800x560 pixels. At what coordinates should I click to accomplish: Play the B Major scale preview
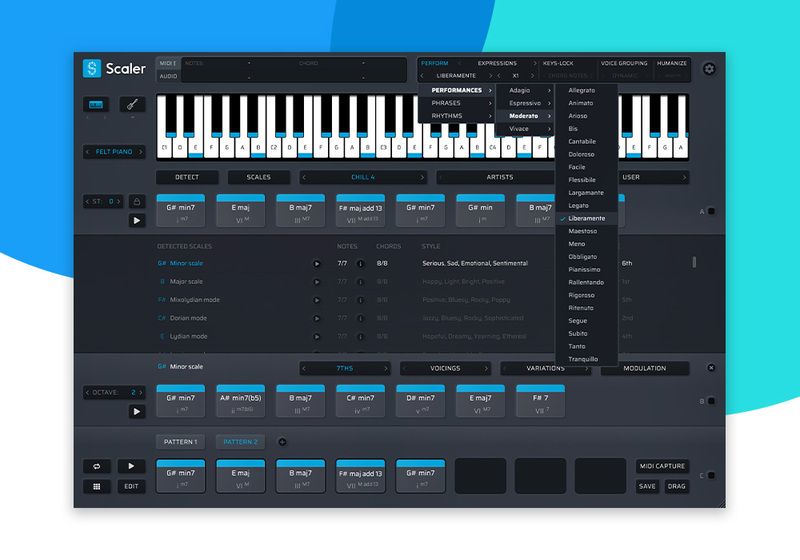pyautogui.click(x=316, y=282)
